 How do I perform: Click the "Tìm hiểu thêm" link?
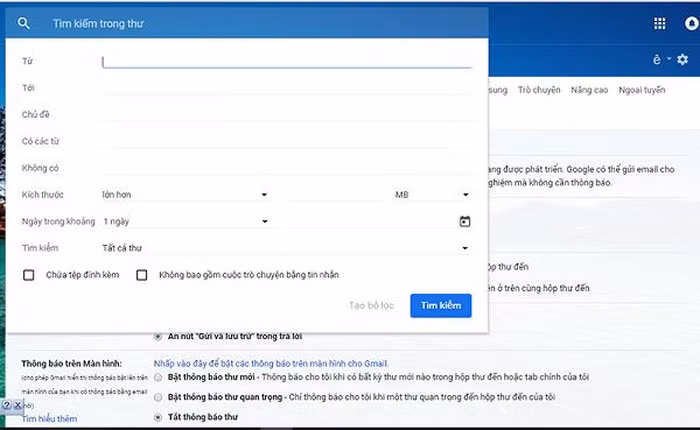[49, 419]
